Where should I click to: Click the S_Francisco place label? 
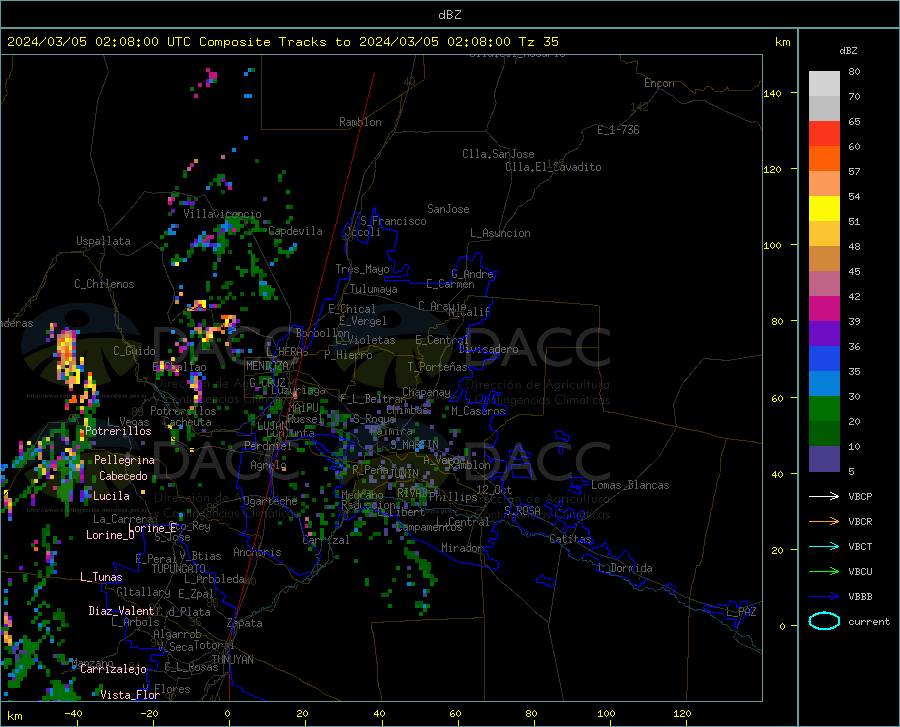point(393,221)
